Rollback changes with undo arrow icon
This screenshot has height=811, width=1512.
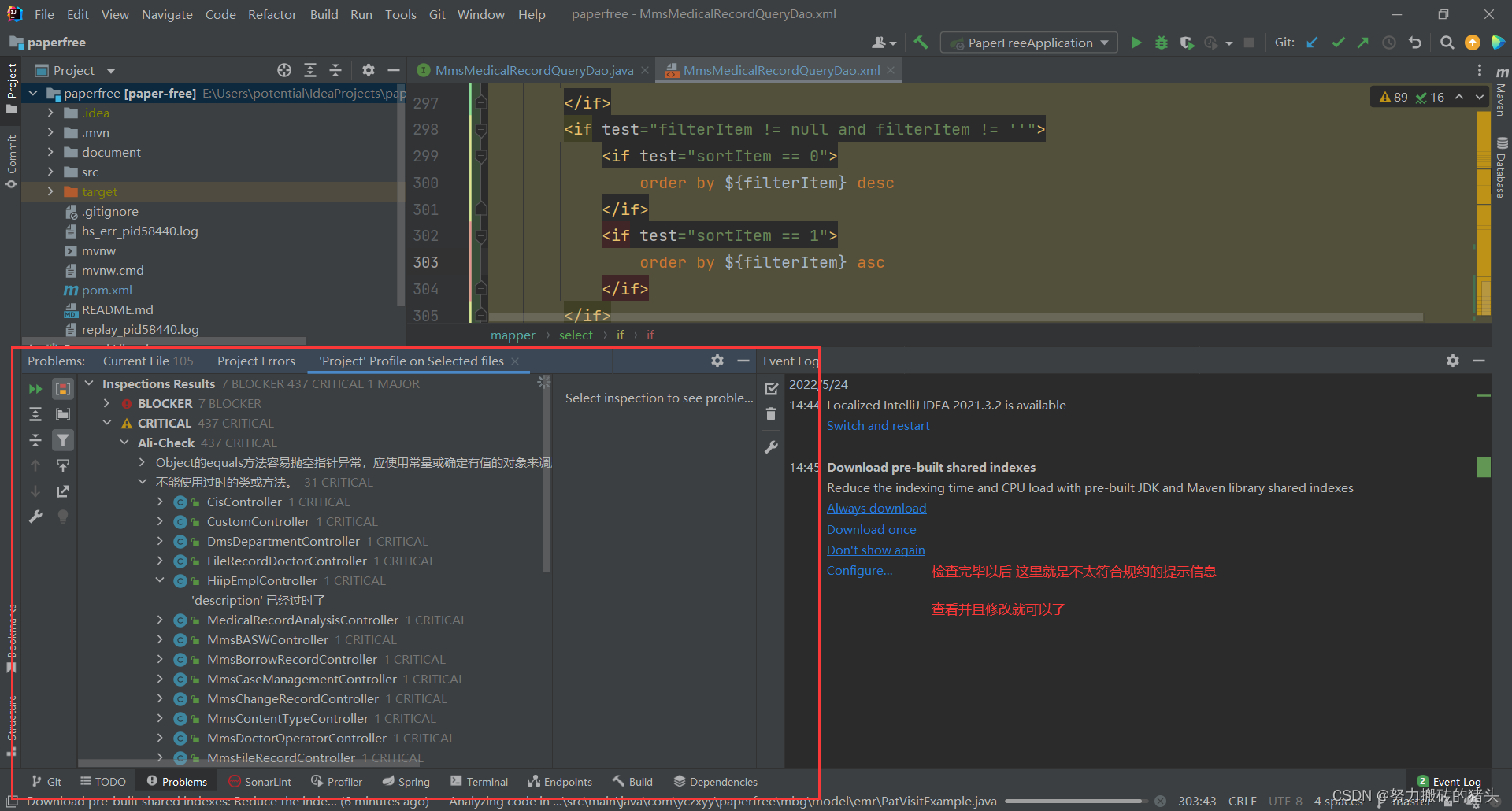click(1415, 43)
